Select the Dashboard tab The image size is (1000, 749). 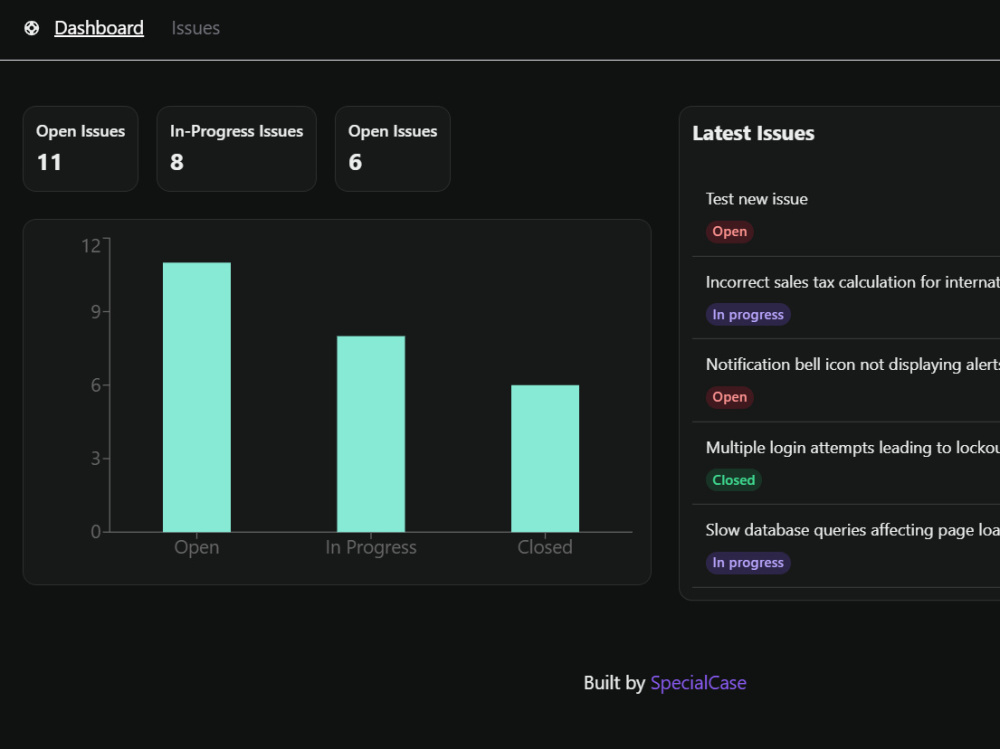point(98,28)
